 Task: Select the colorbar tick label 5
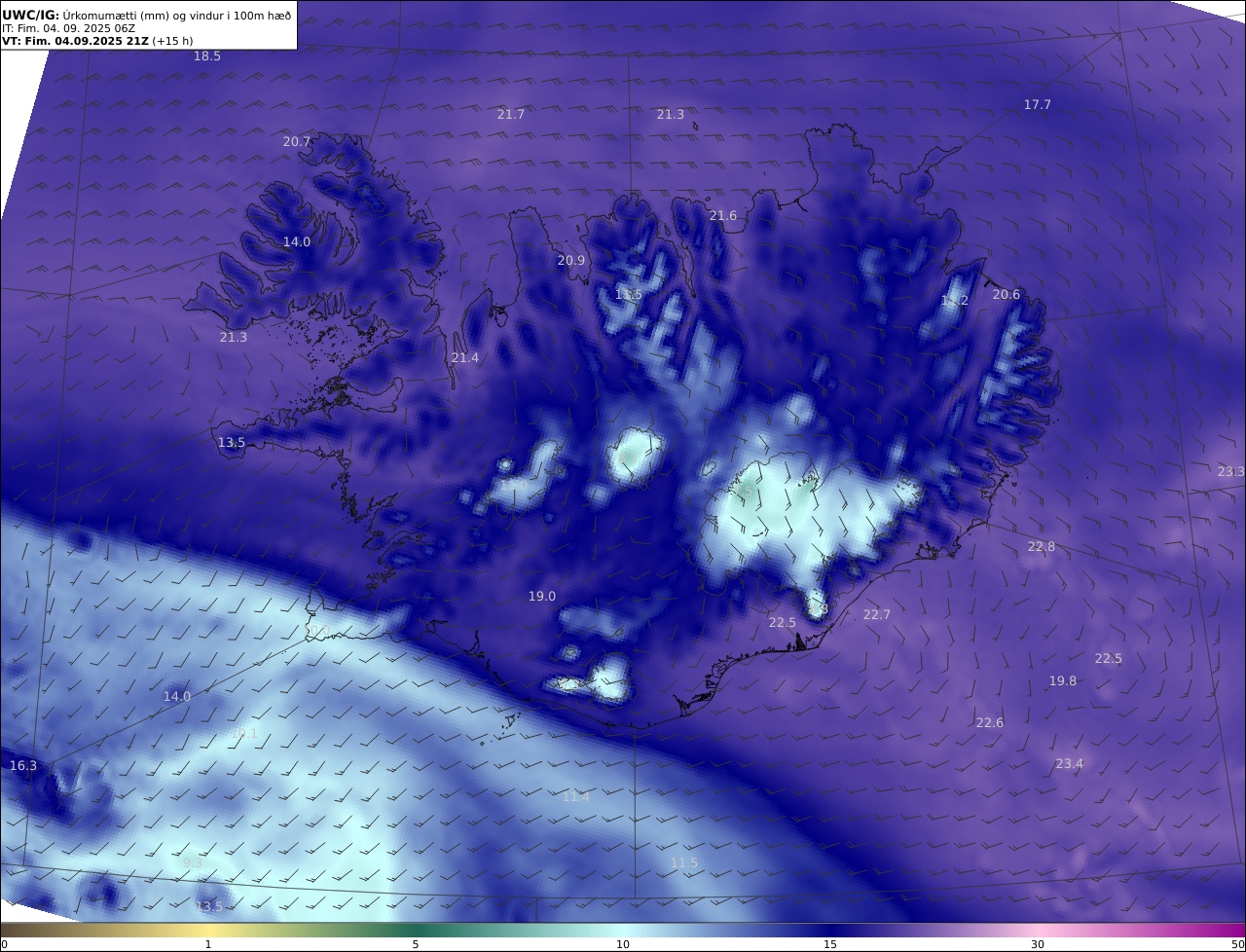pos(416,944)
